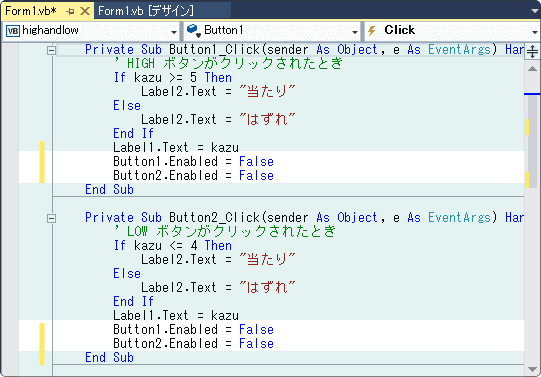Screen dimensions: 541x377
Task: Click the first Button1.Enabled = False line
Action: click(x=193, y=161)
